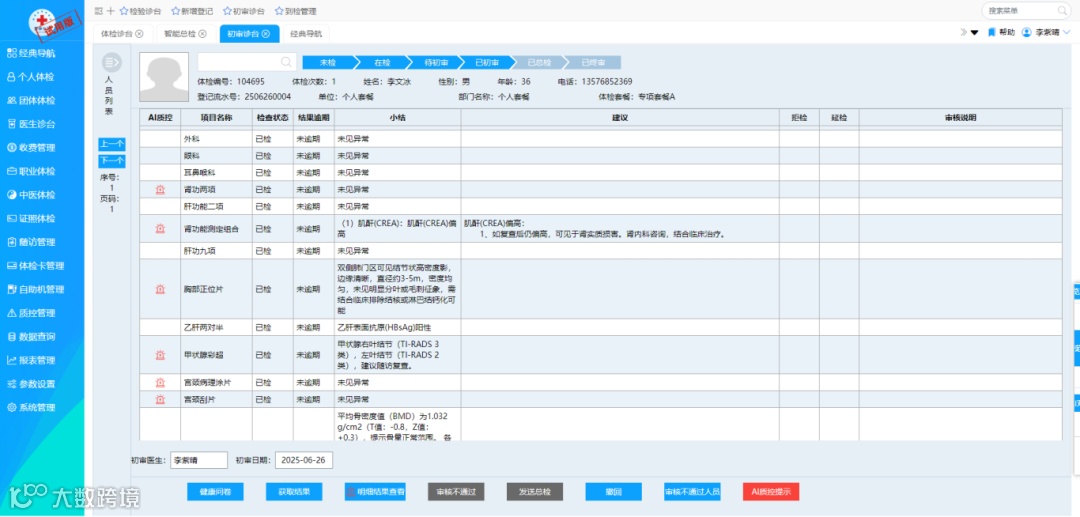
Task: Open 证照体检 in sidebar
Action: 30,218
